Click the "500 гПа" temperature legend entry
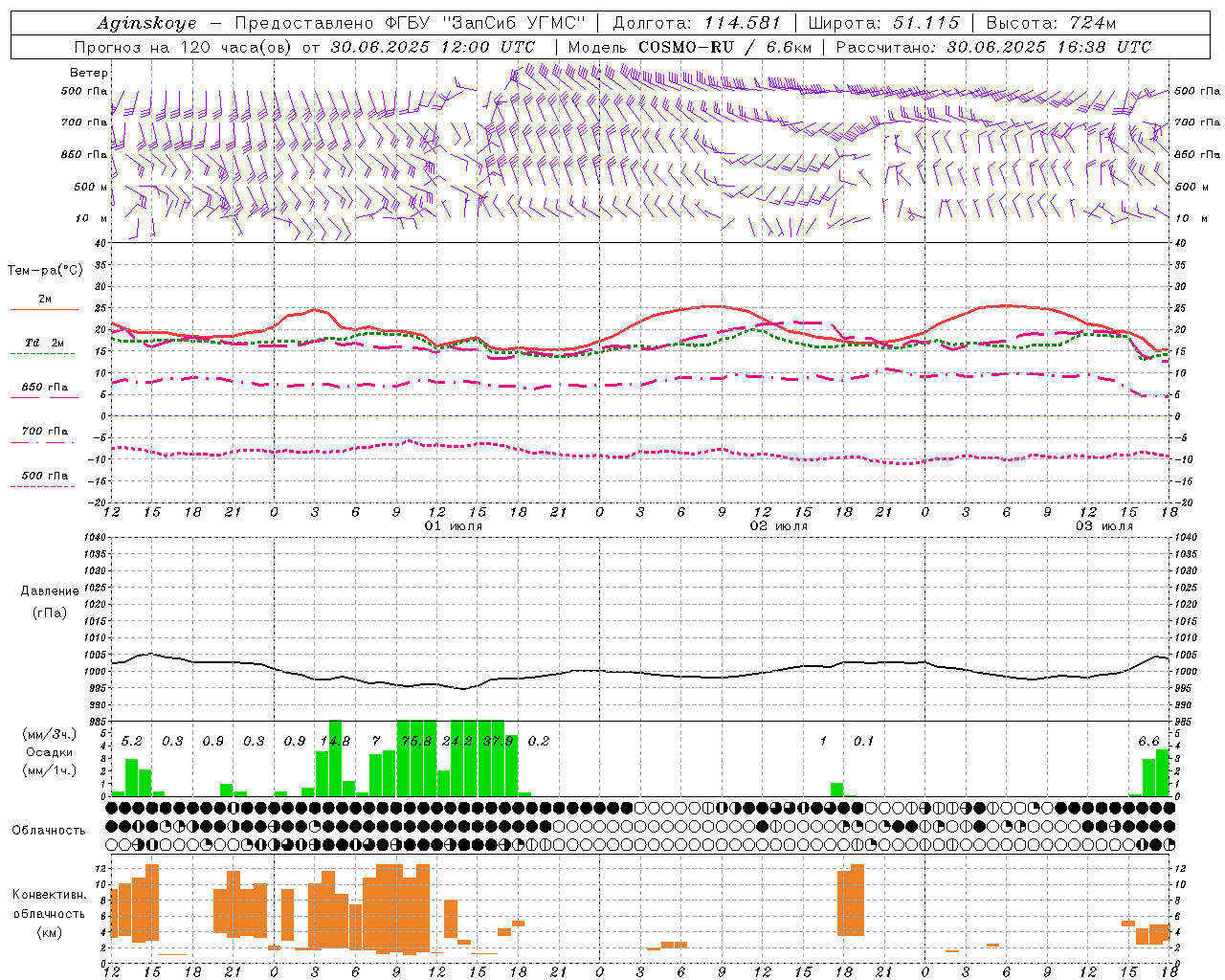1225x980 pixels. 45,476
